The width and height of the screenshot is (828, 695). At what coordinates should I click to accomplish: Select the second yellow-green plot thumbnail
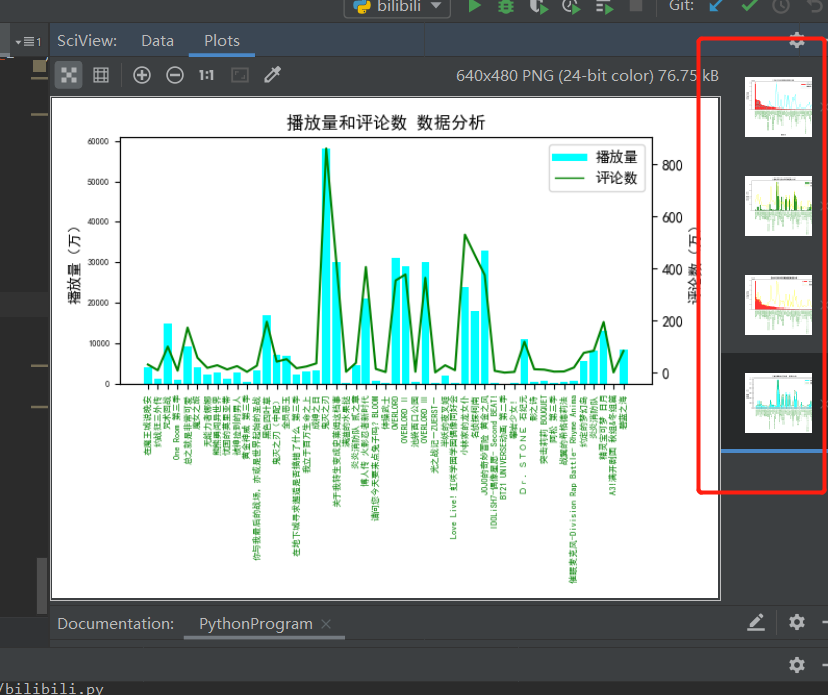click(778, 206)
